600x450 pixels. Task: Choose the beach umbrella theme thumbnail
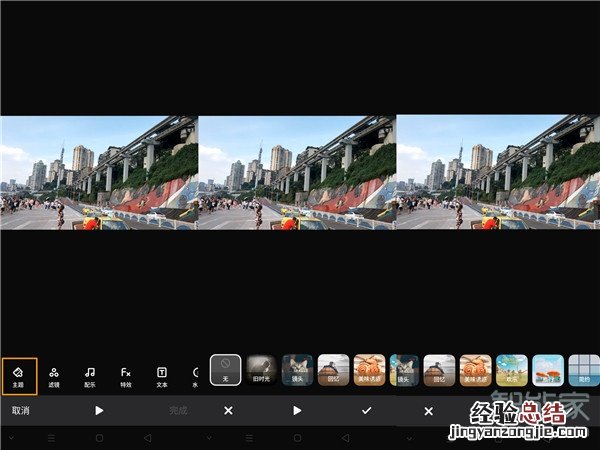[548, 370]
